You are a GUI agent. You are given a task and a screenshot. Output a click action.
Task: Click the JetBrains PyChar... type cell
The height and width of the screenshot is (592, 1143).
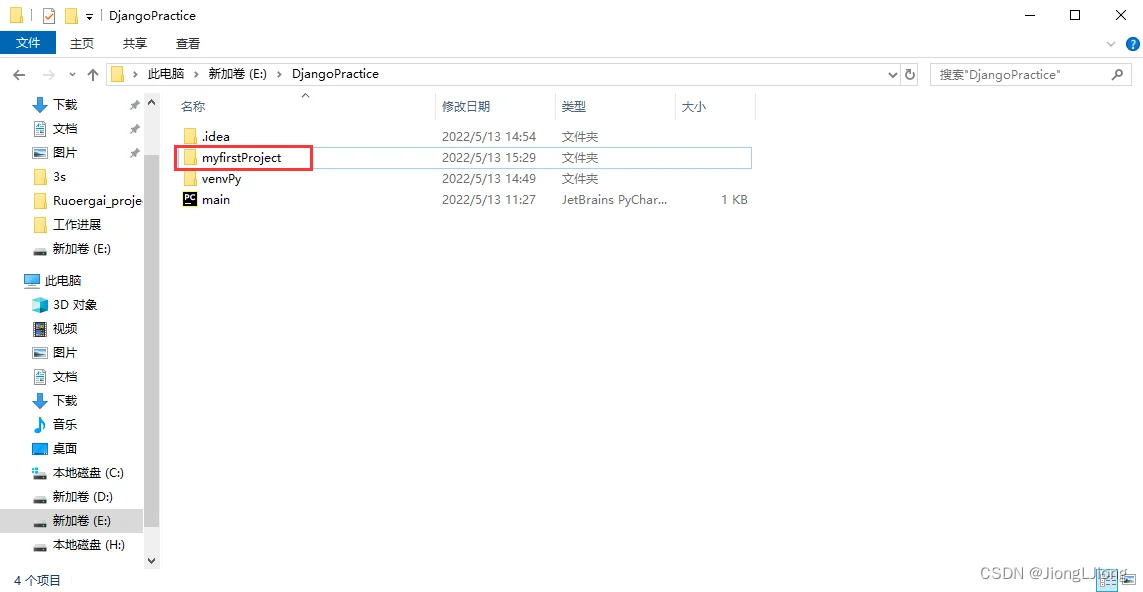614,200
